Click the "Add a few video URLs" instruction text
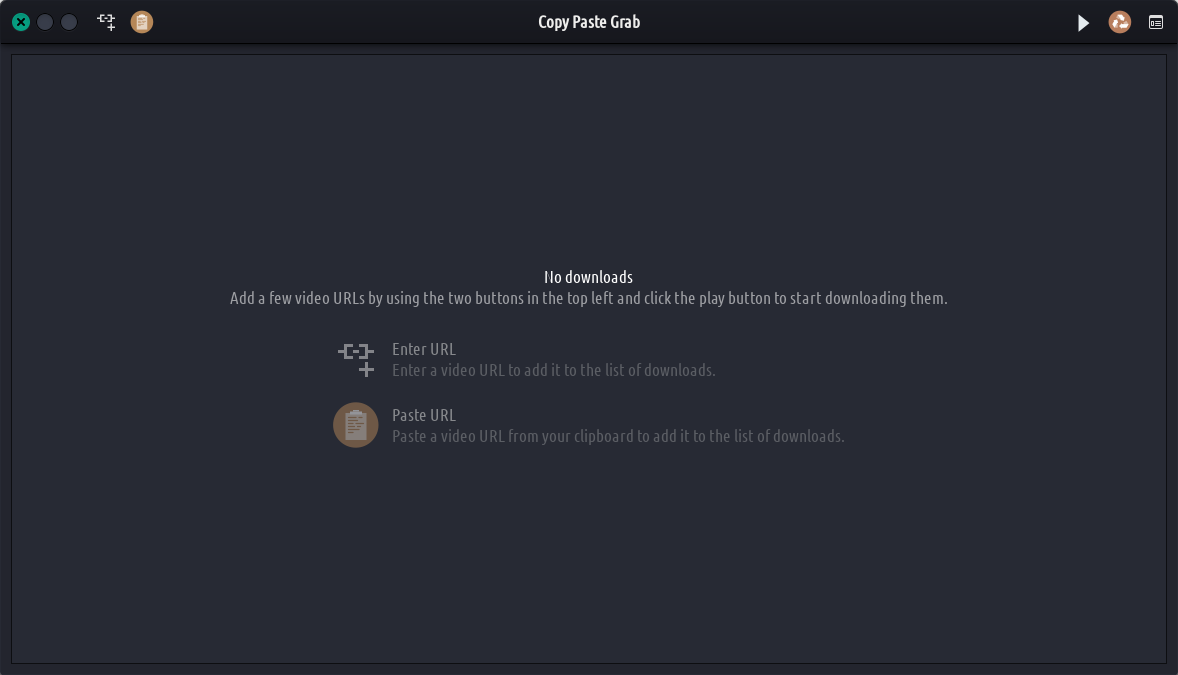1178x675 pixels. click(588, 298)
